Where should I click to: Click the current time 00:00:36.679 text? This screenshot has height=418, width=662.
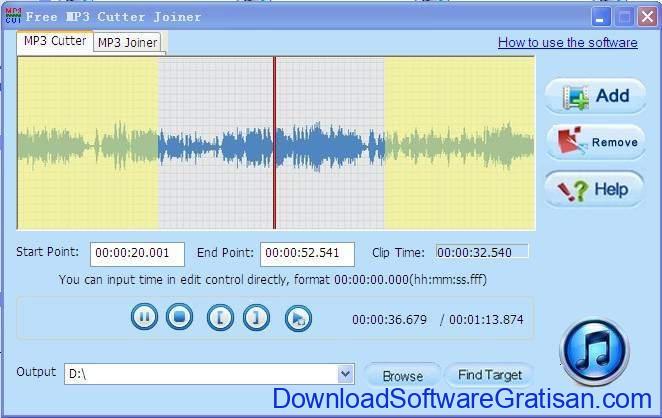pyautogui.click(x=389, y=320)
